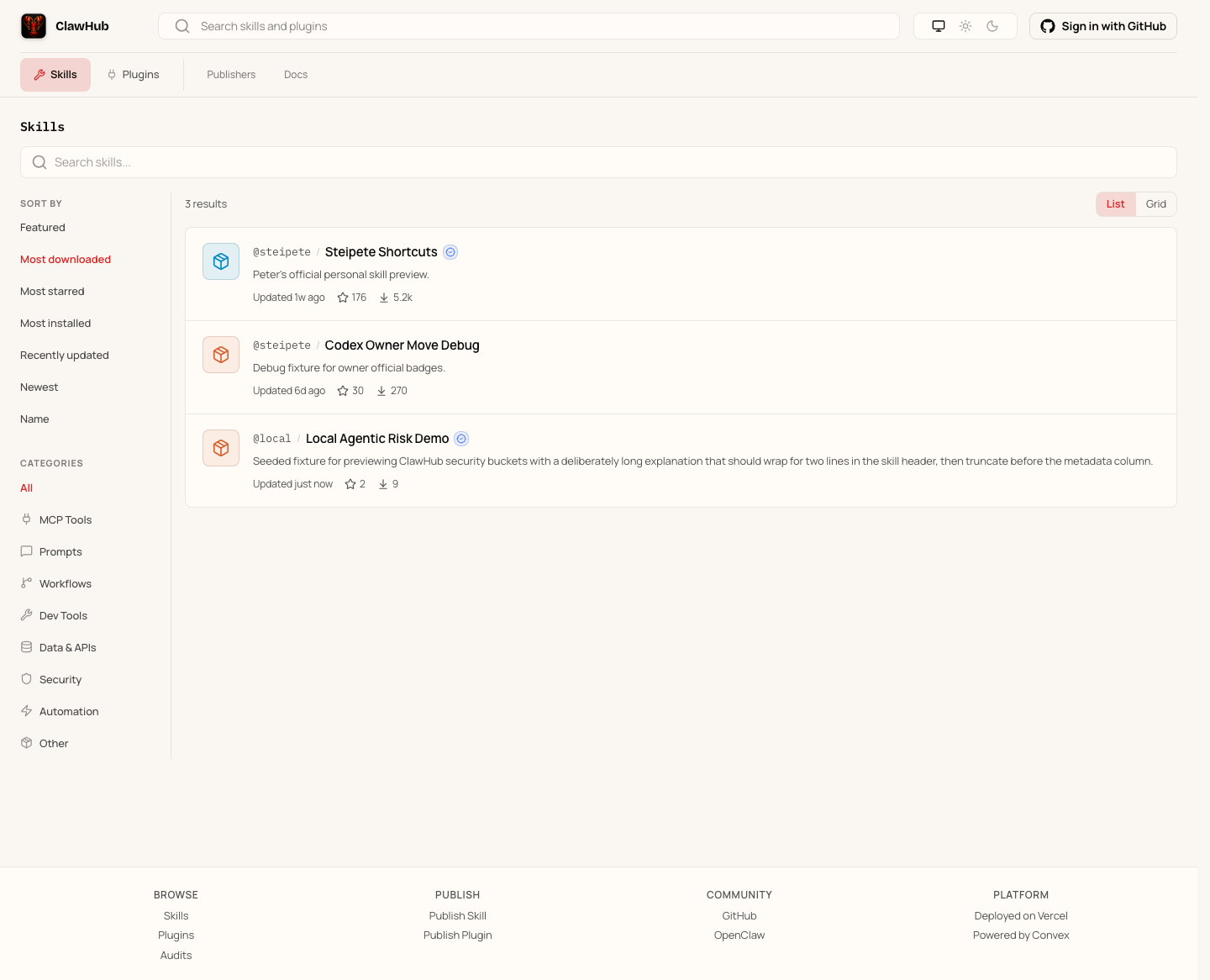Focus the Search skills and plugins field

point(529,26)
